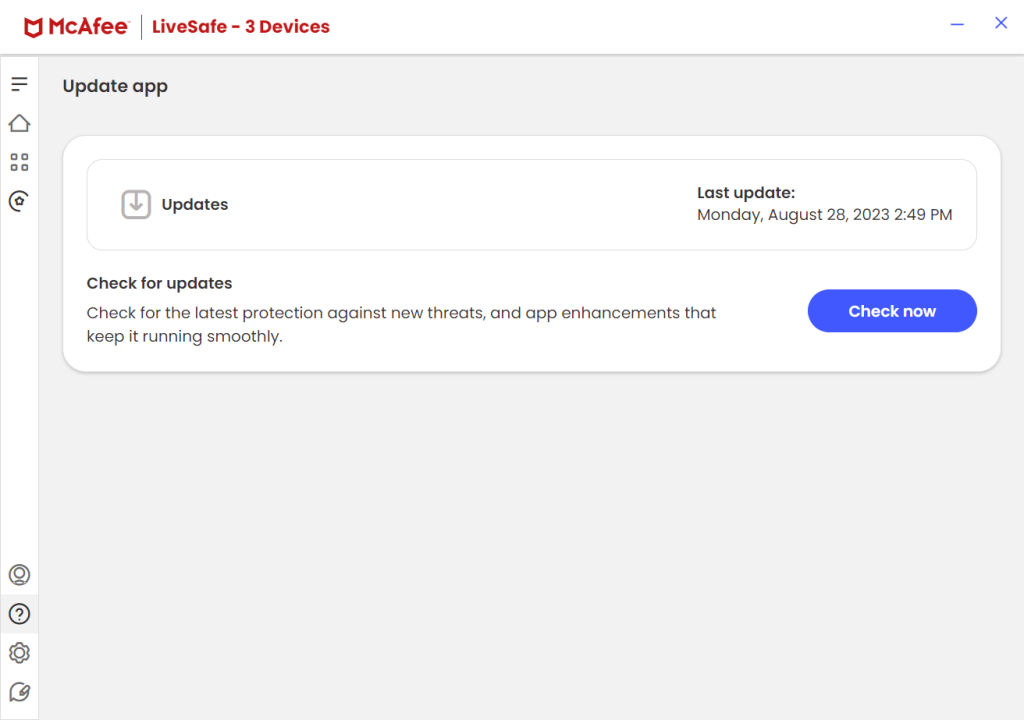
Task: Click 'LiveSafe - 3 Devices' title text
Action: [x=241, y=27]
